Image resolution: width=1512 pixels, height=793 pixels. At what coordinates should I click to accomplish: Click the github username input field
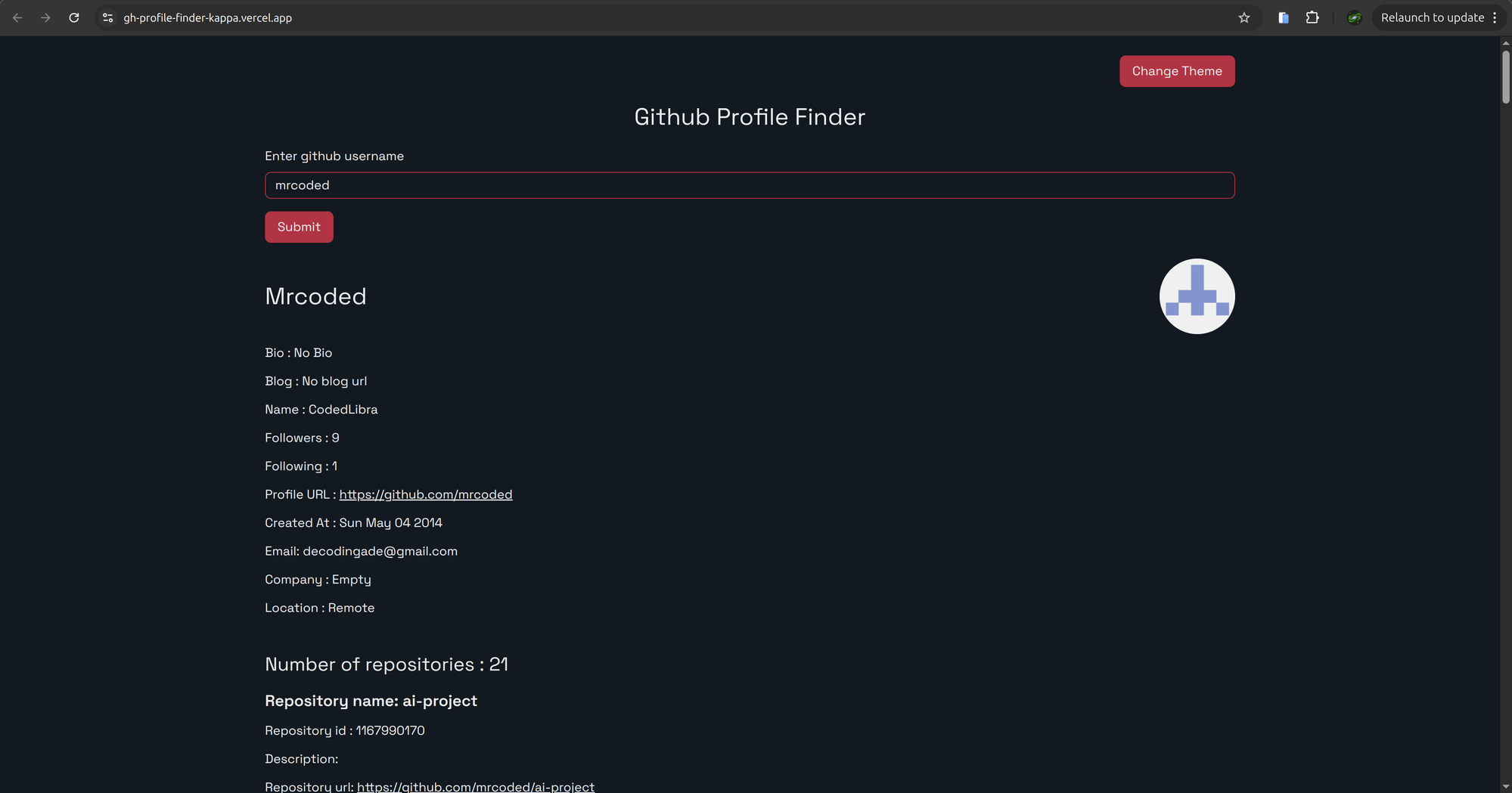point(750,185)
